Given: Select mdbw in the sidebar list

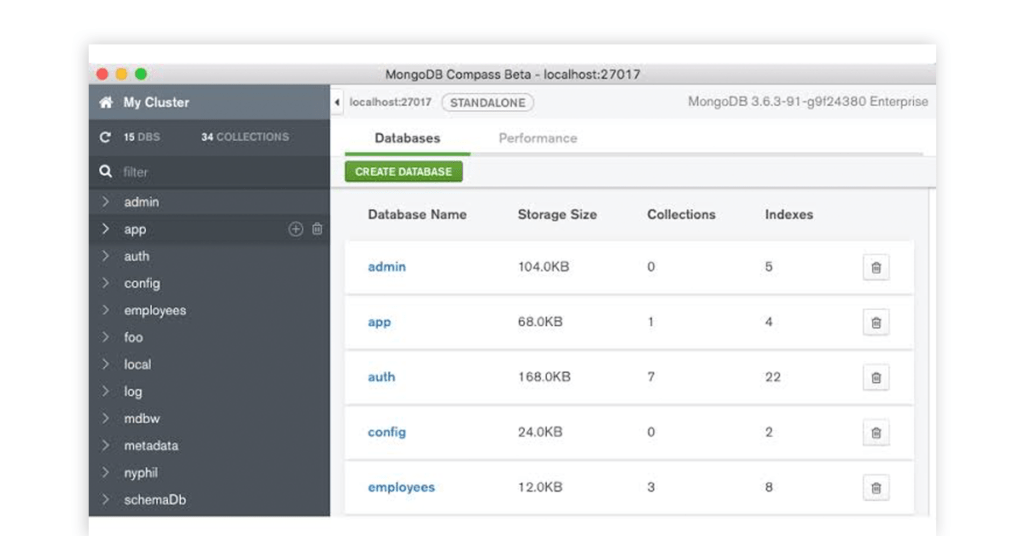Looking at the screenshot, I should click(142, 418).
